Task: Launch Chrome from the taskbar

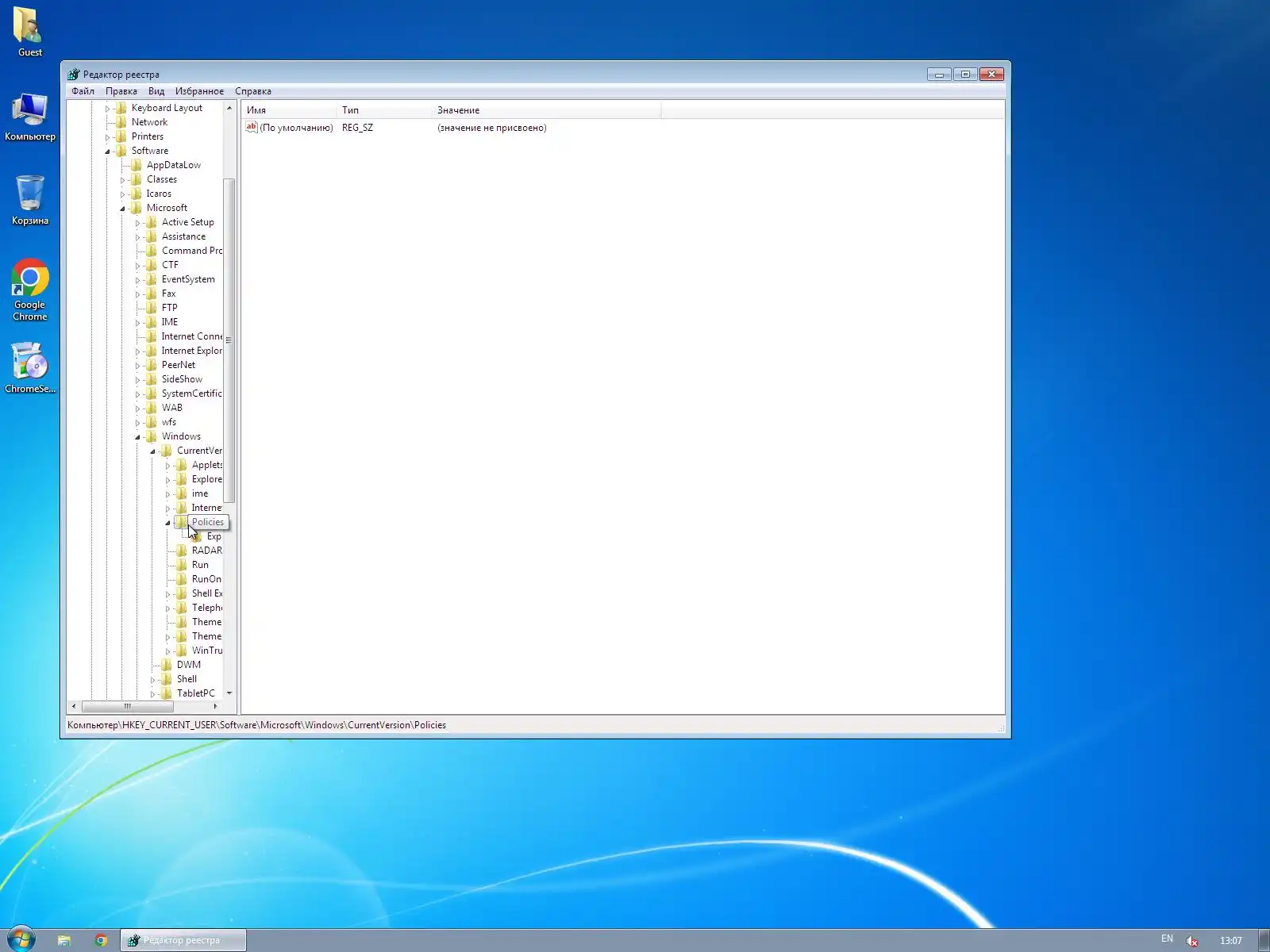Action: coord(101,940)
